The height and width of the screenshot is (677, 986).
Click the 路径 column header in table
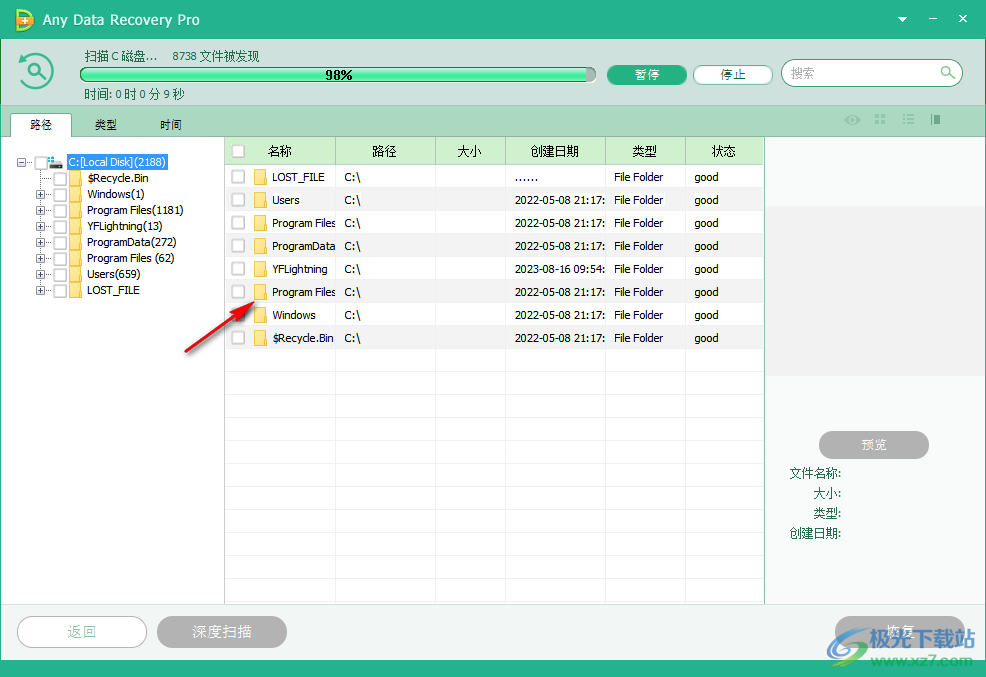tap(385, 151)
